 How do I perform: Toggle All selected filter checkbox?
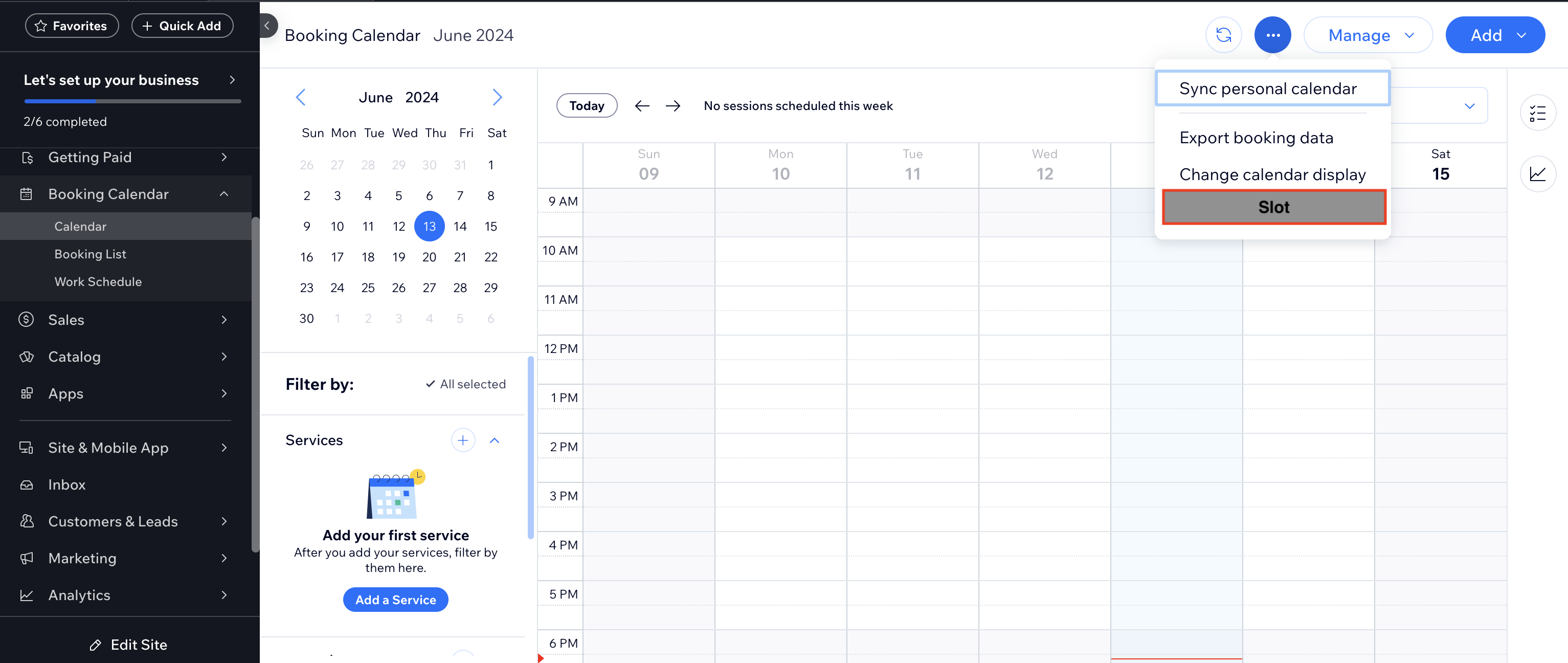click(x=464, y=383)
